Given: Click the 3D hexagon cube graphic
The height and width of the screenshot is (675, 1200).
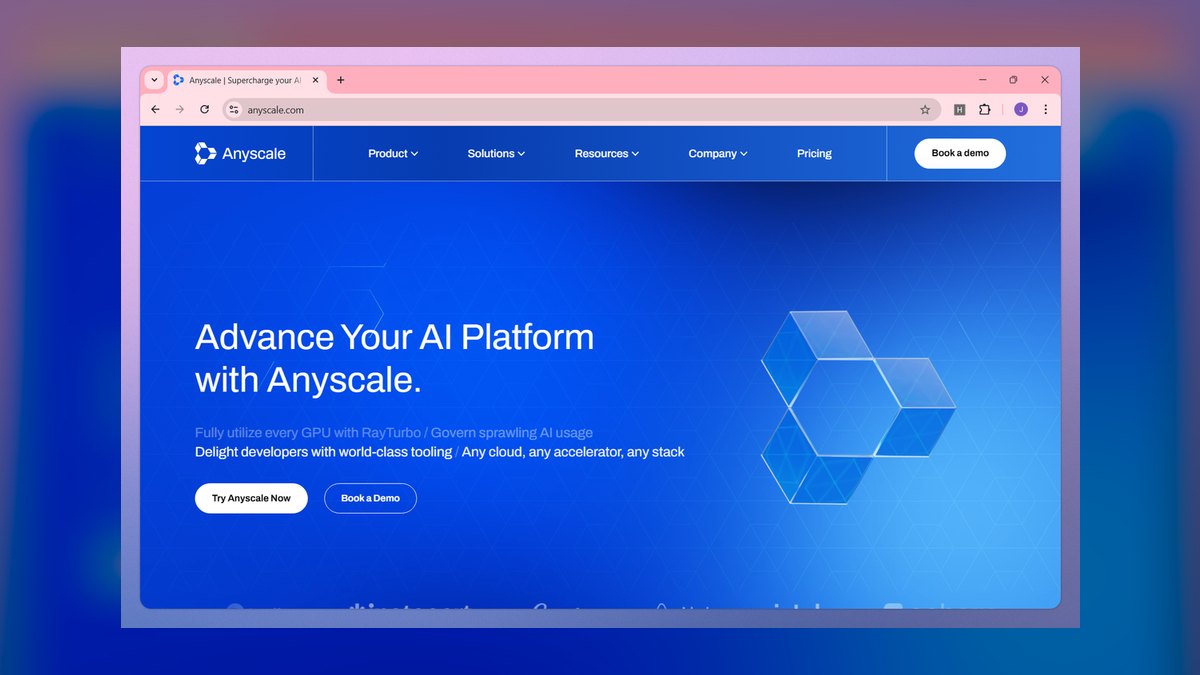Looking at the screenshot, I should 857,407.
